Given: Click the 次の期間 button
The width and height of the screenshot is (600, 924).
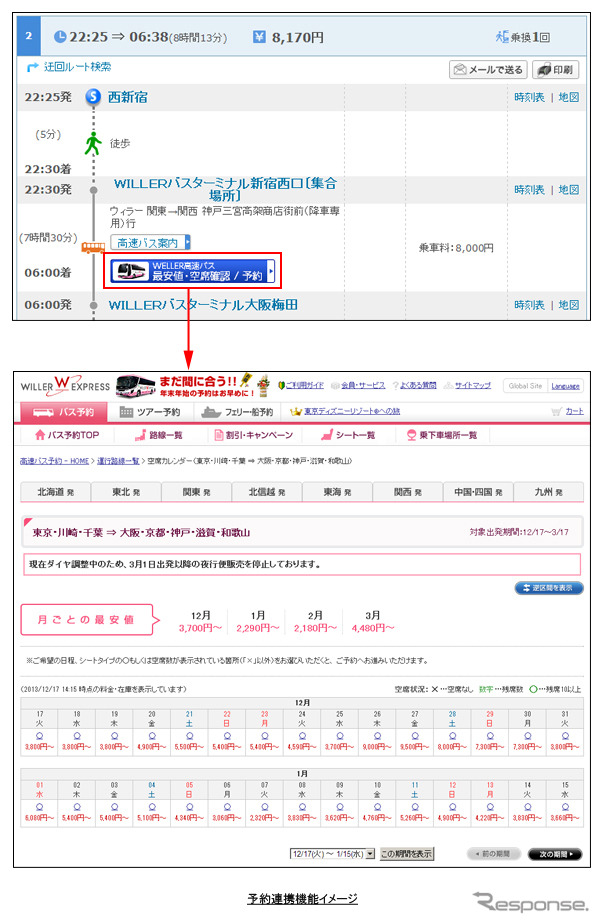Looking at the screenshot, I should 555,854.
